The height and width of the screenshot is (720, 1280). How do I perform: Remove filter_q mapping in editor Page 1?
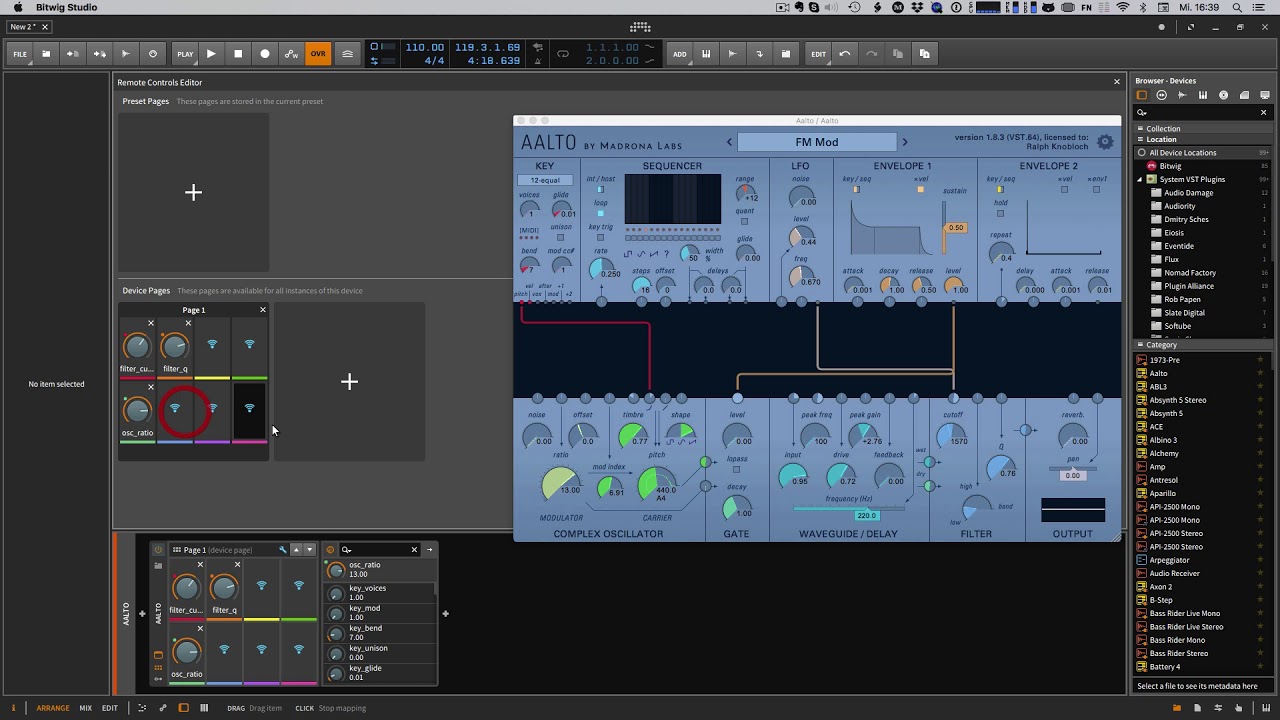[188, 323]
